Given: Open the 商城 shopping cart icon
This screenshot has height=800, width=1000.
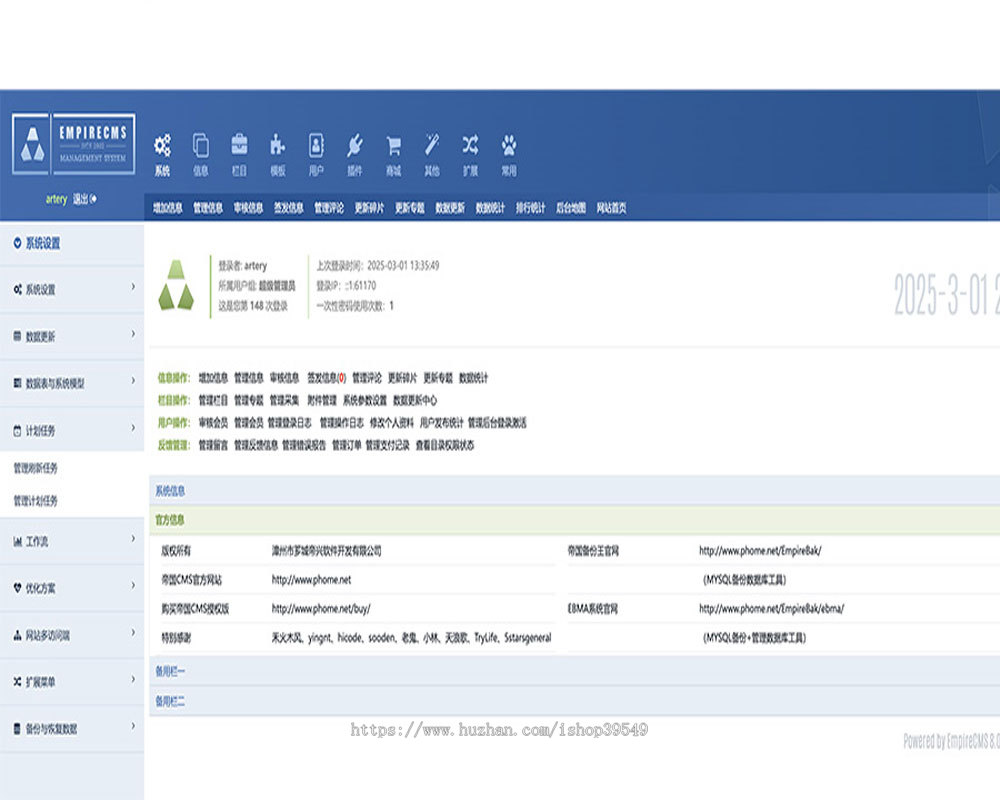Looking at the screenshot, I should tap(393, 145).
